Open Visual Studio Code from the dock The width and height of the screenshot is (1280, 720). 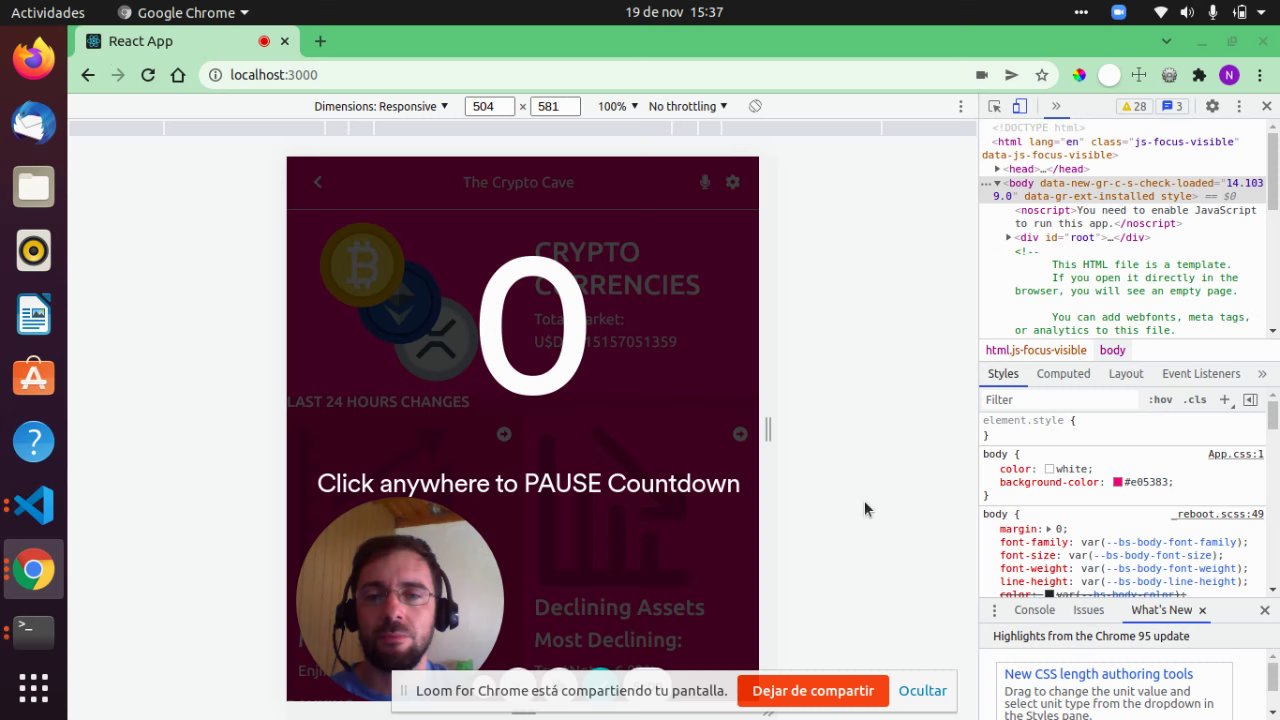[33, 505]
